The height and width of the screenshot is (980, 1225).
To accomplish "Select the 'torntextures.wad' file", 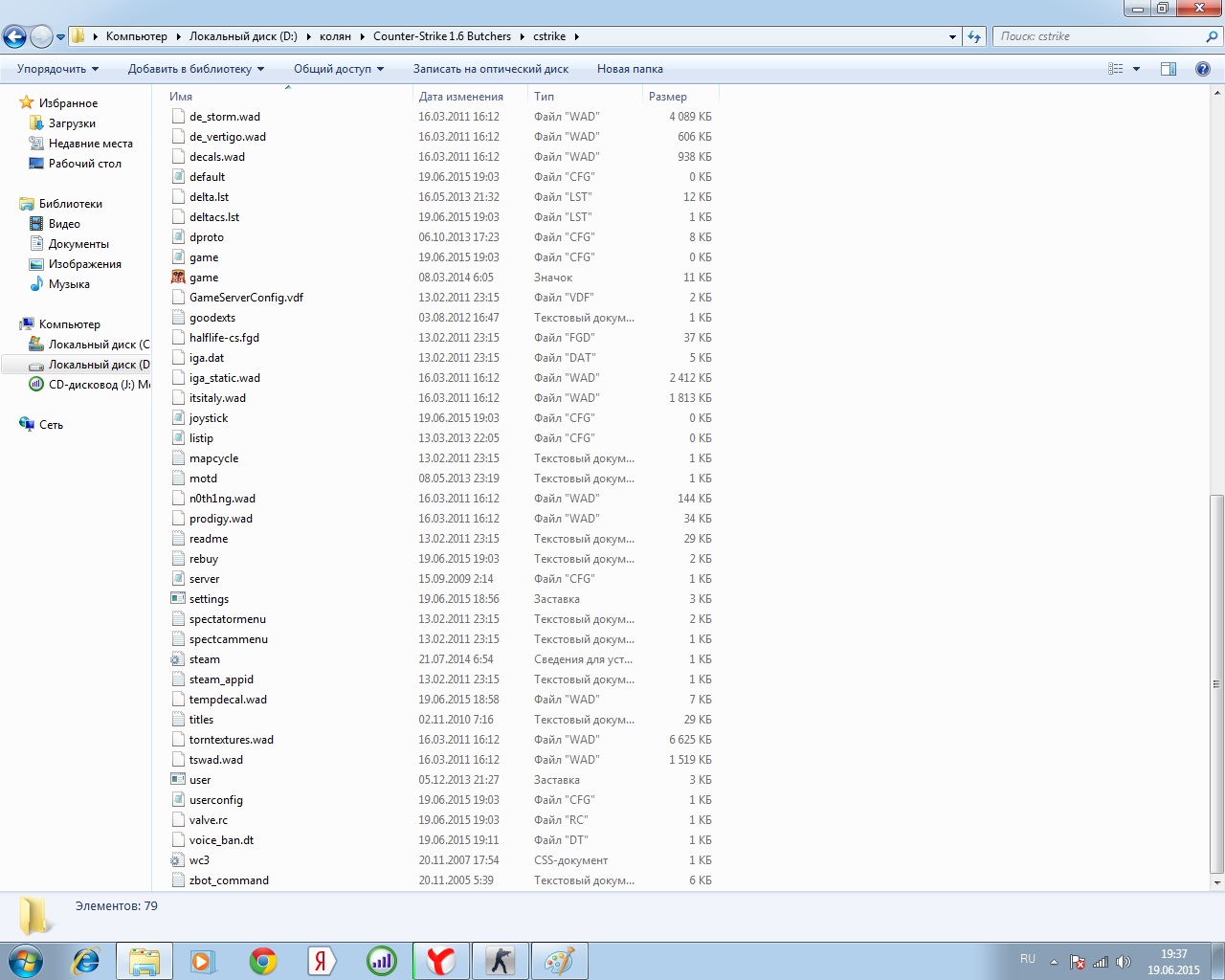I will coord(232,740).
